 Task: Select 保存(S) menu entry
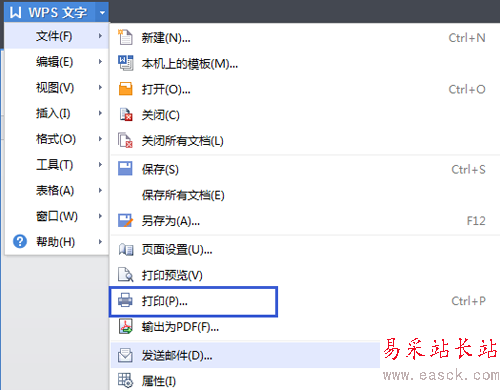[305, 169]
